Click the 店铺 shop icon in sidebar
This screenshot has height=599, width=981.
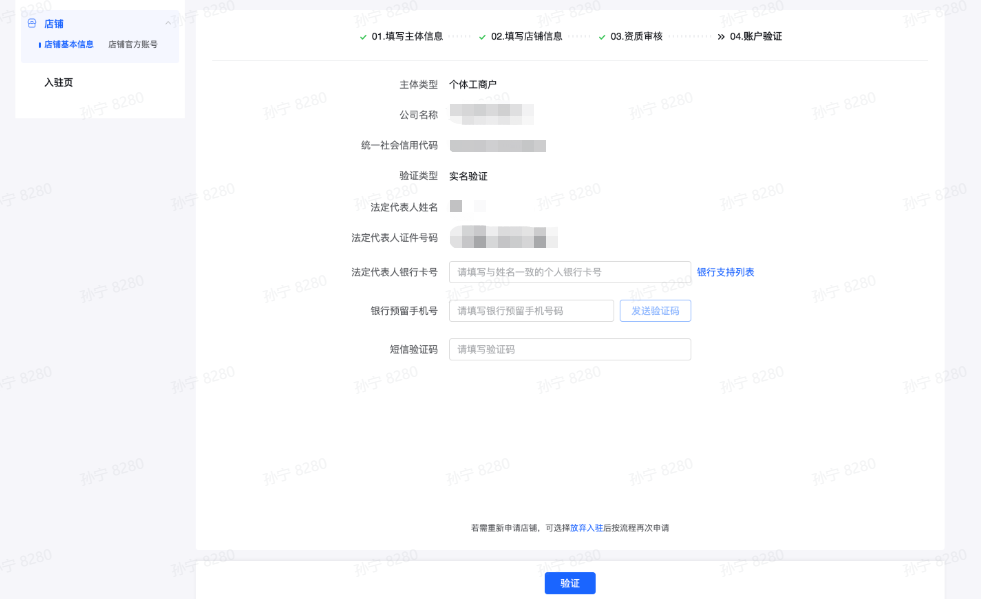point(32,23)
